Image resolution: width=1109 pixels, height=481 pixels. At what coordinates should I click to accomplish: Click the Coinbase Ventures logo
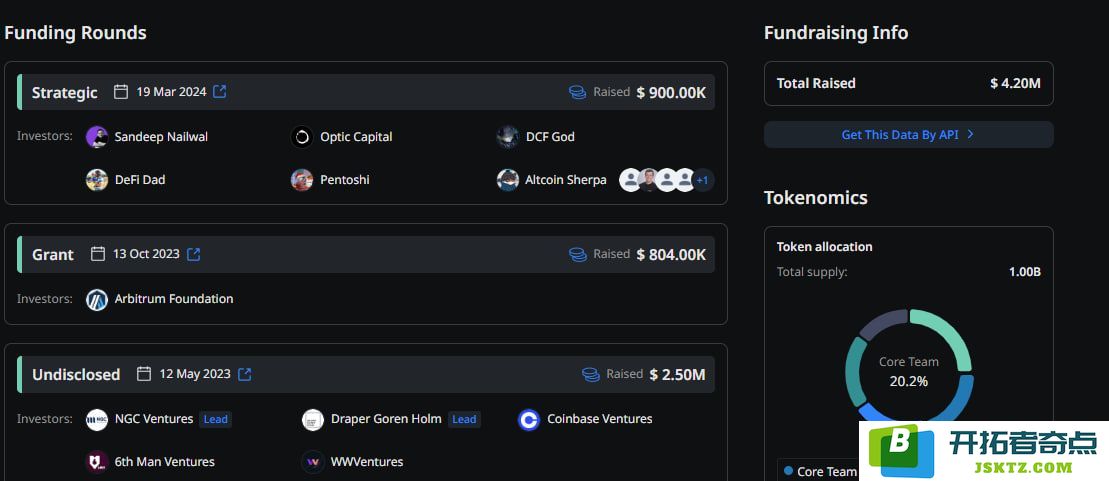click(x=529, y=420)
